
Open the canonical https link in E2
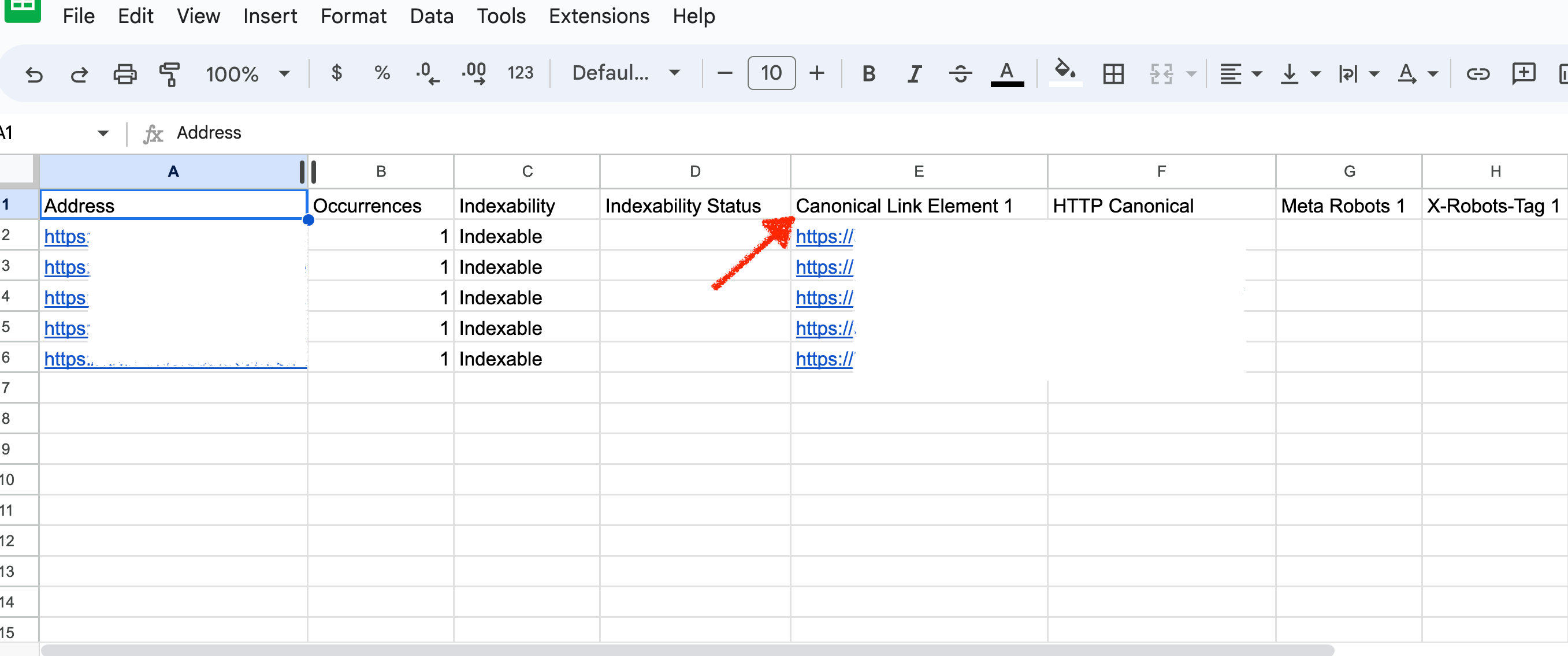tap(825, 236)
